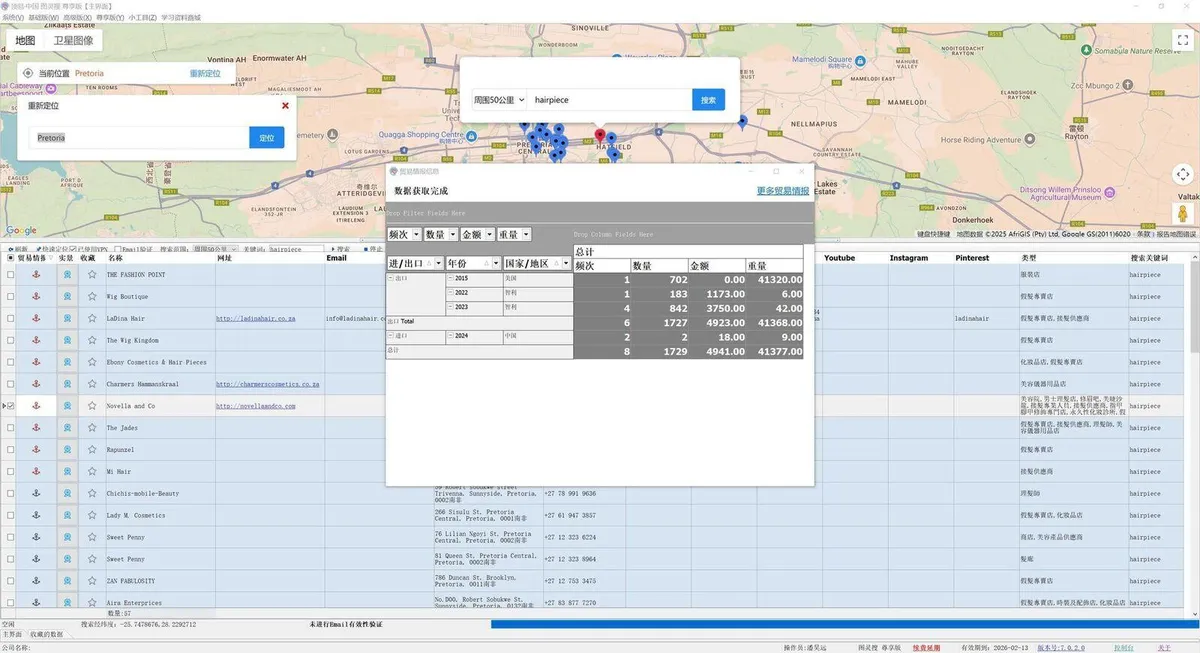The width and height of the screenshot is (1200, 653).
Task: Open the 金额 field dropdown
Action: (x=489, y=234)
